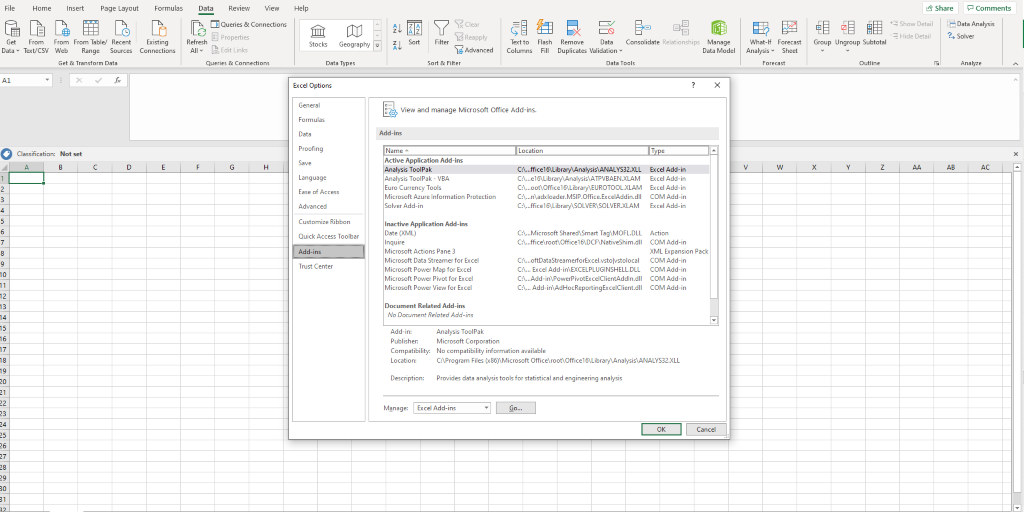This screenshot has height=512, width=1024.
Task: Click the Get Data icon
Action: click(11, 30)
